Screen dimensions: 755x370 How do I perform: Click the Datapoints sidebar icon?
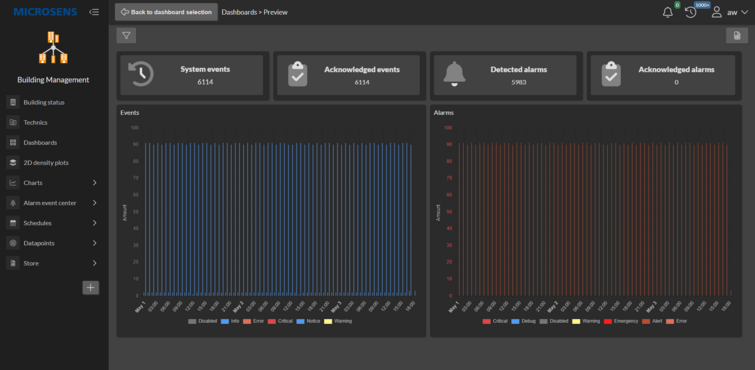tap(13, 243)
